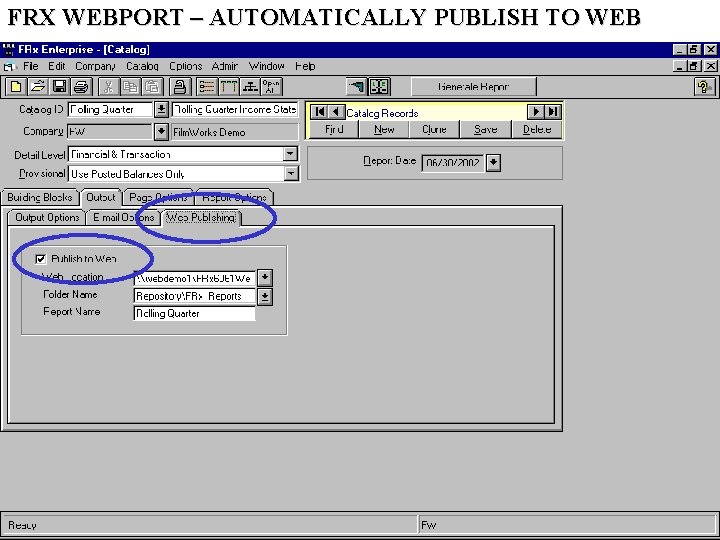The width and height of the screenshot is (720, 540).
Task: Click the Delete button
Action: 537,129
